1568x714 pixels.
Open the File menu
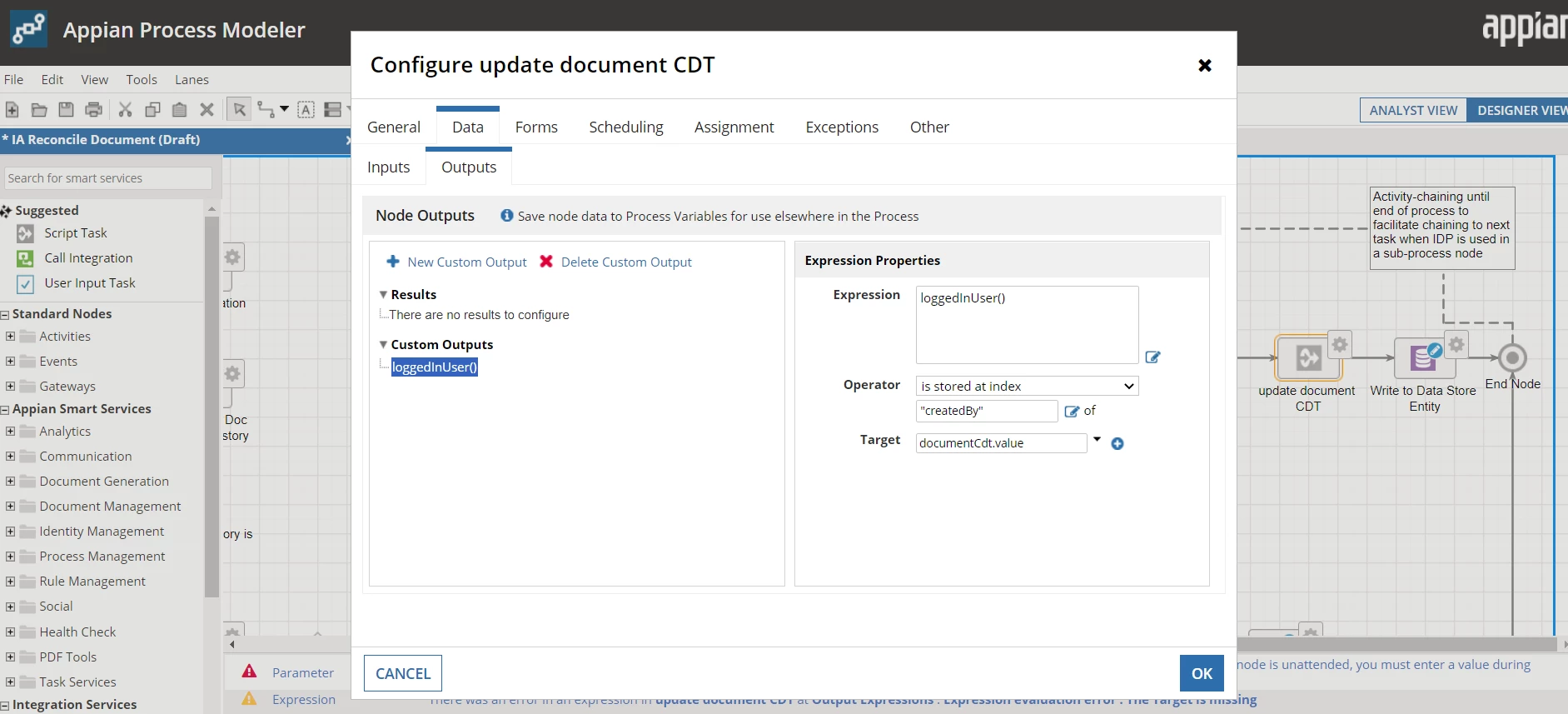(x=13, y=80)
